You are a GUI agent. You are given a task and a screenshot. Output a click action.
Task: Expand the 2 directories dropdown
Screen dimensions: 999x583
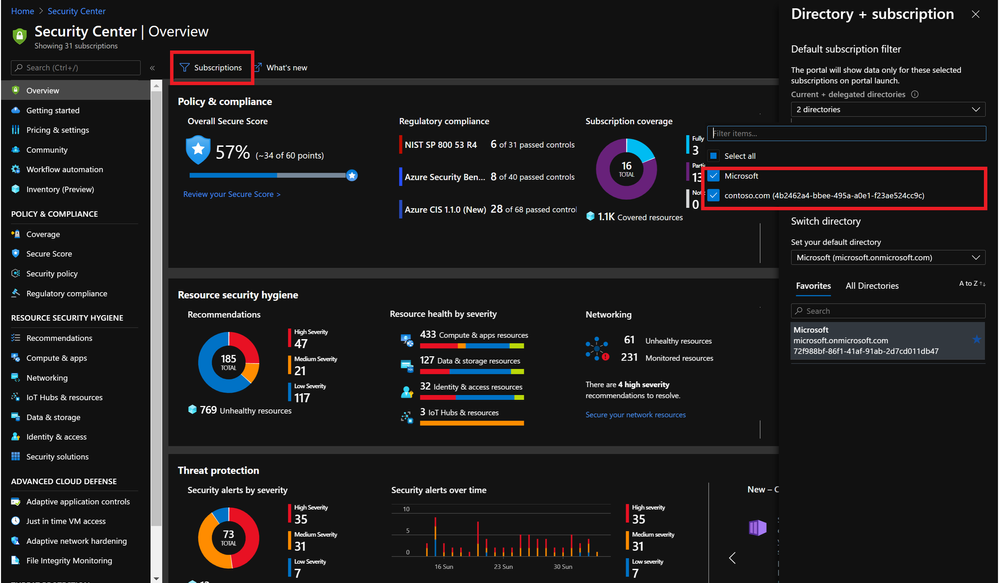(x=888, y=110)
